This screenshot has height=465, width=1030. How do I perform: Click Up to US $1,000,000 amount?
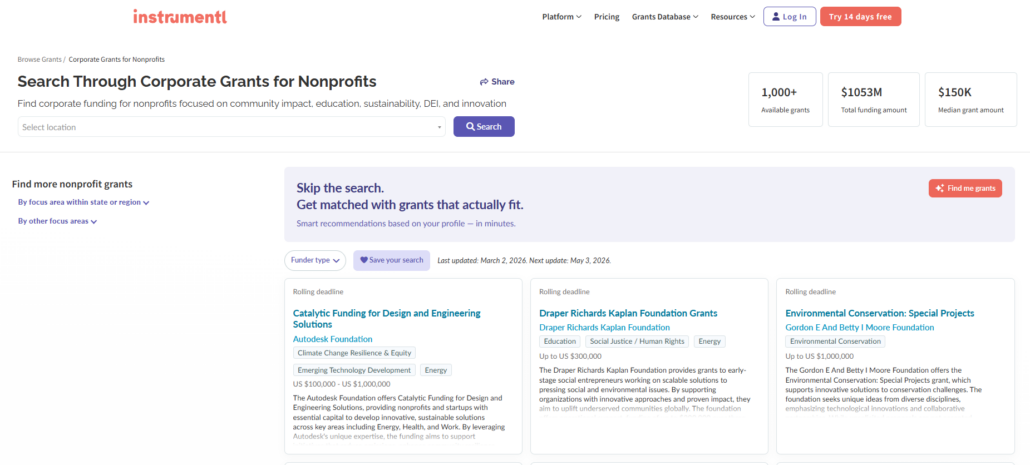(x=819, y=356)
